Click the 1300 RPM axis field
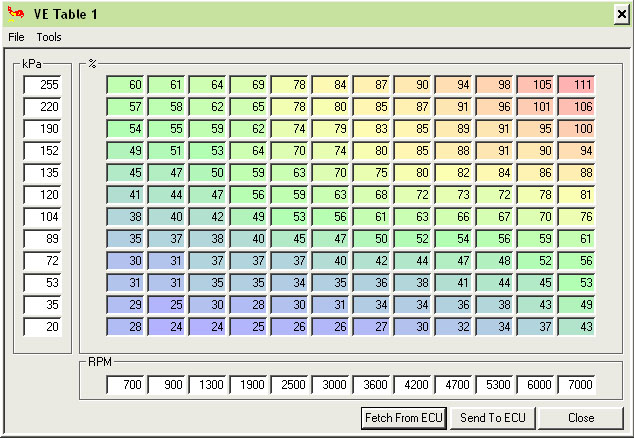The width and height of the screenshot is (634, 438). click(x=209, y=385)
